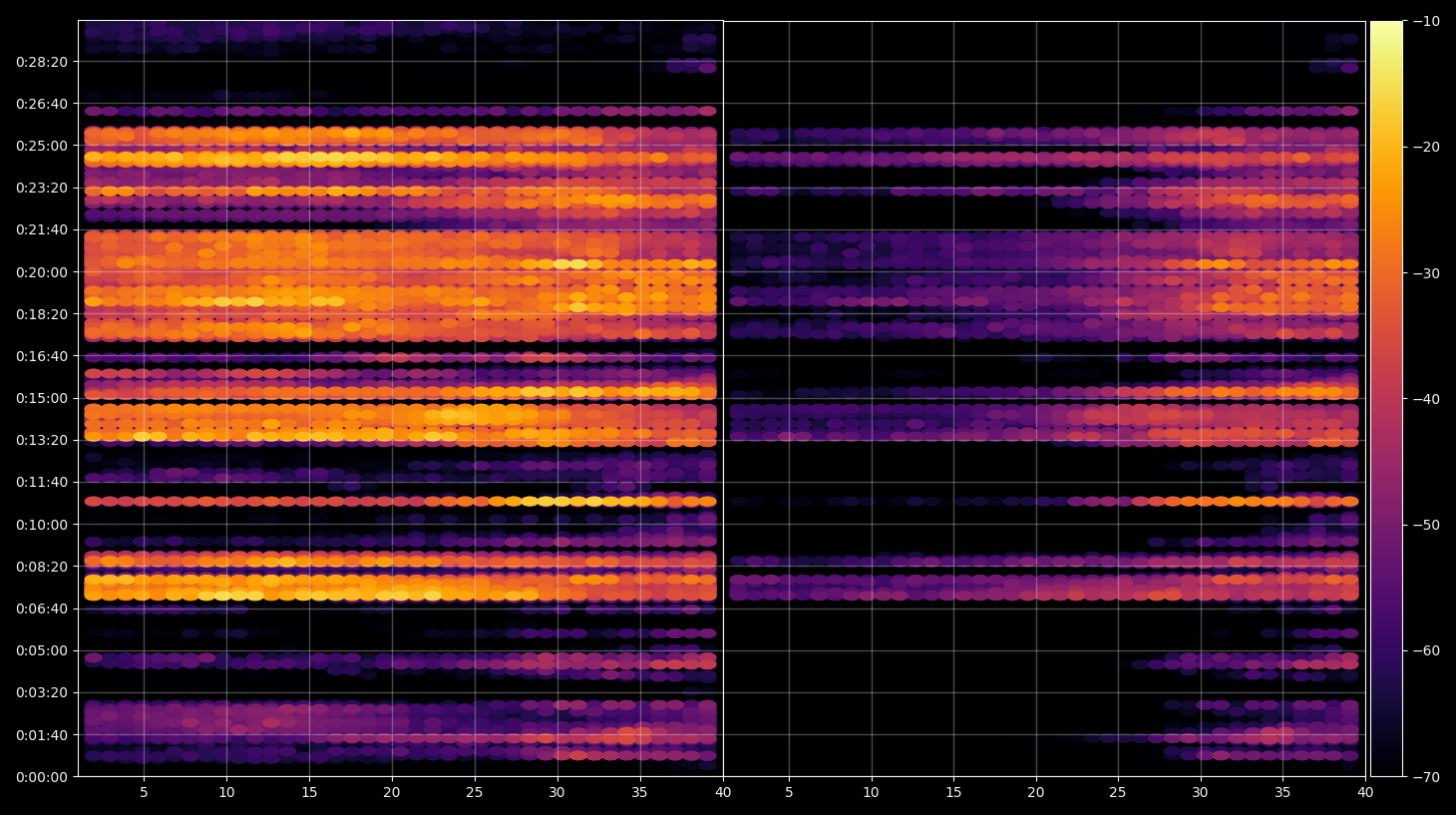The image size is (1456, 815).
Task: Click the 0:01:40 time axis label
Action: [42, 735]
